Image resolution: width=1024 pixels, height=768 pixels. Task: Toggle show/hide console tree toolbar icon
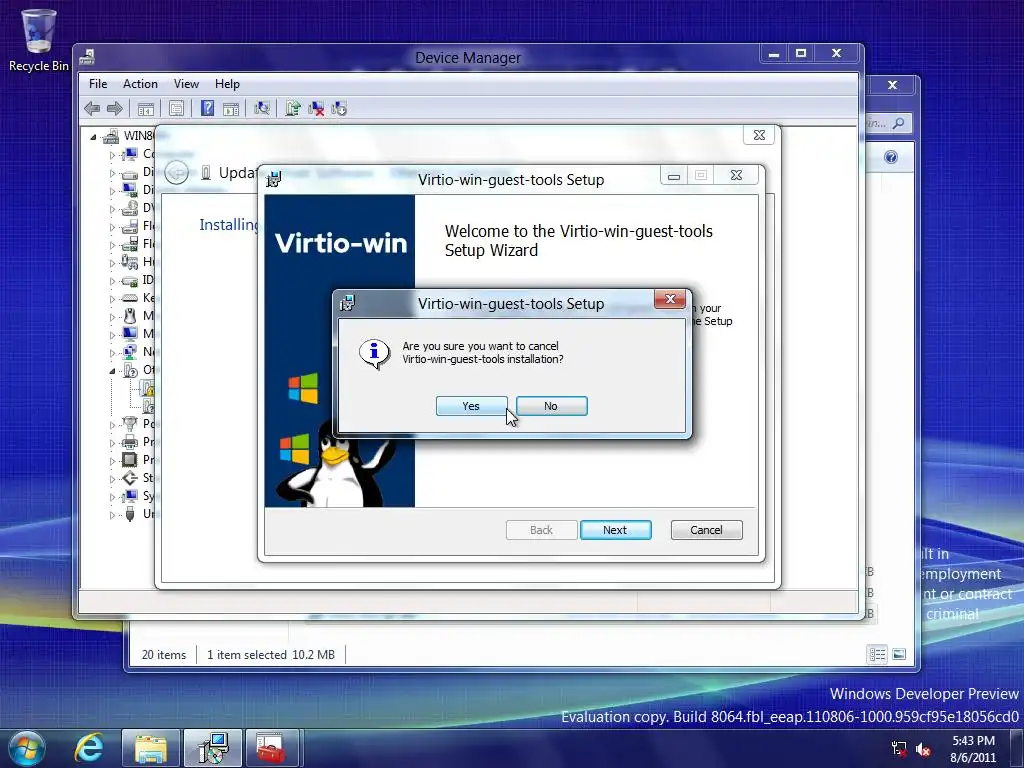click(x=146, y=108)
